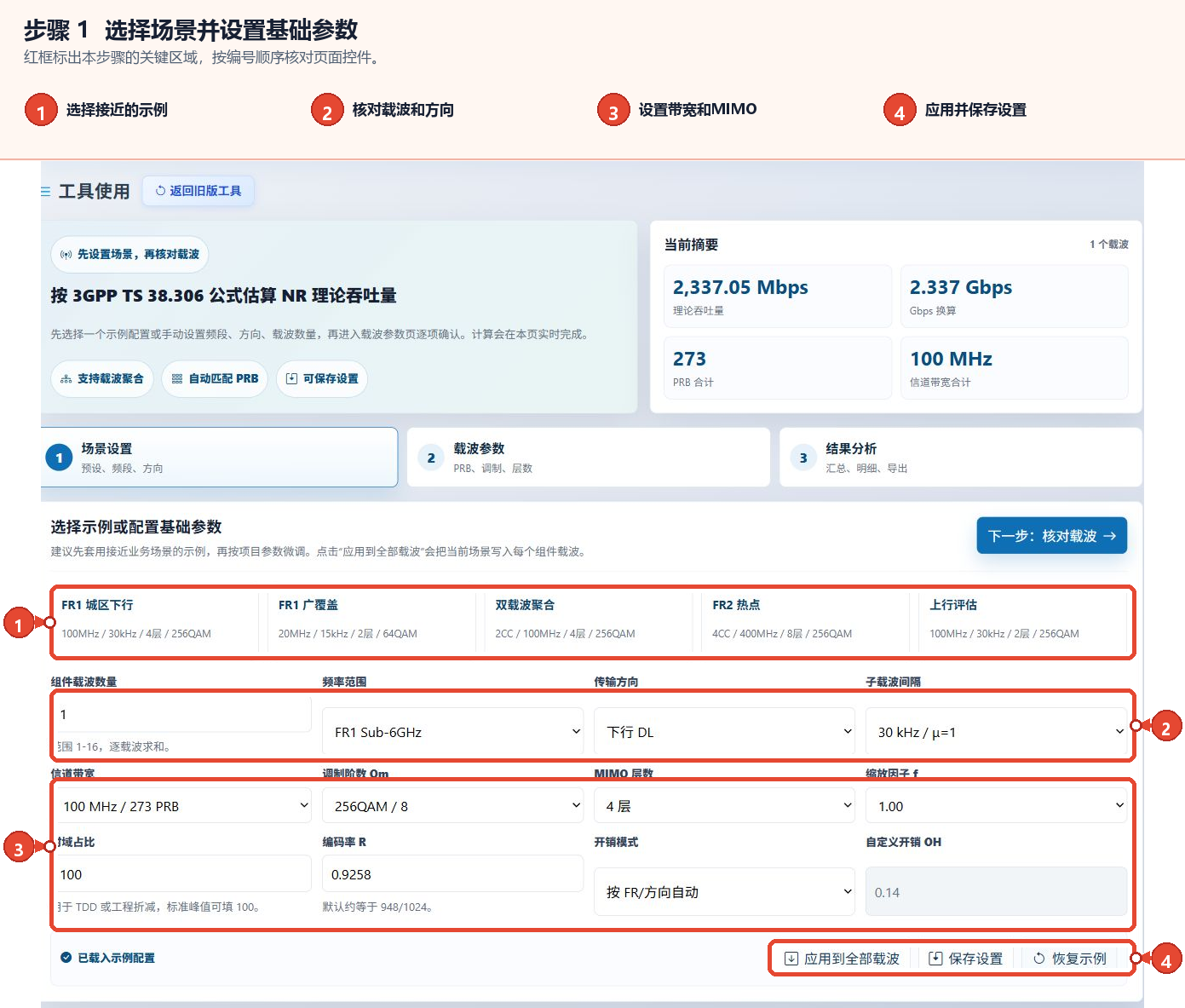The height and width of the screenshot is (1008, 1185).
Task: Click the 当前摘要 heading
Action: (x=691, y=245)
